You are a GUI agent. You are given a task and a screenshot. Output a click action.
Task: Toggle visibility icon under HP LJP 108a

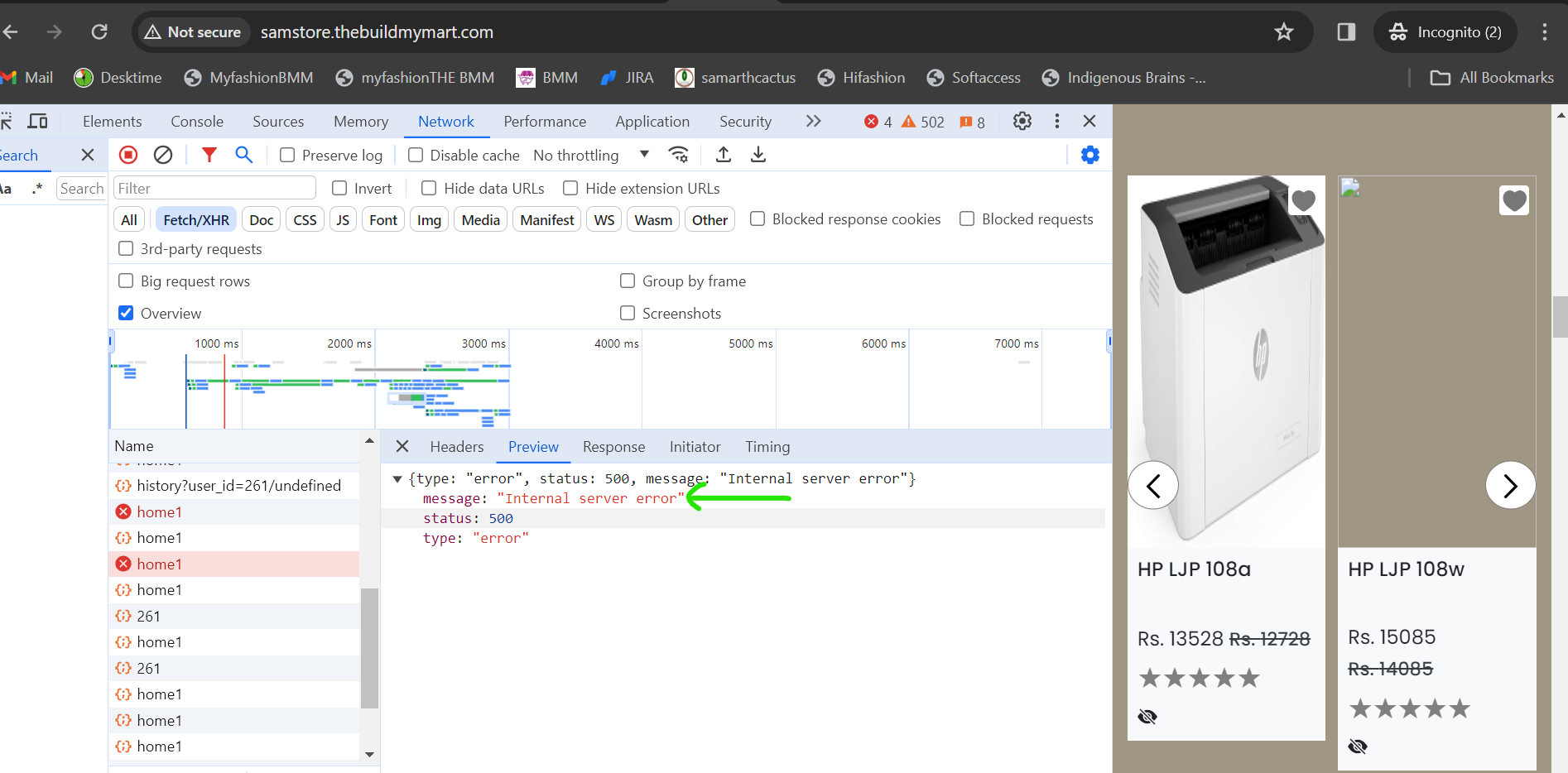tap(1147, 717)
